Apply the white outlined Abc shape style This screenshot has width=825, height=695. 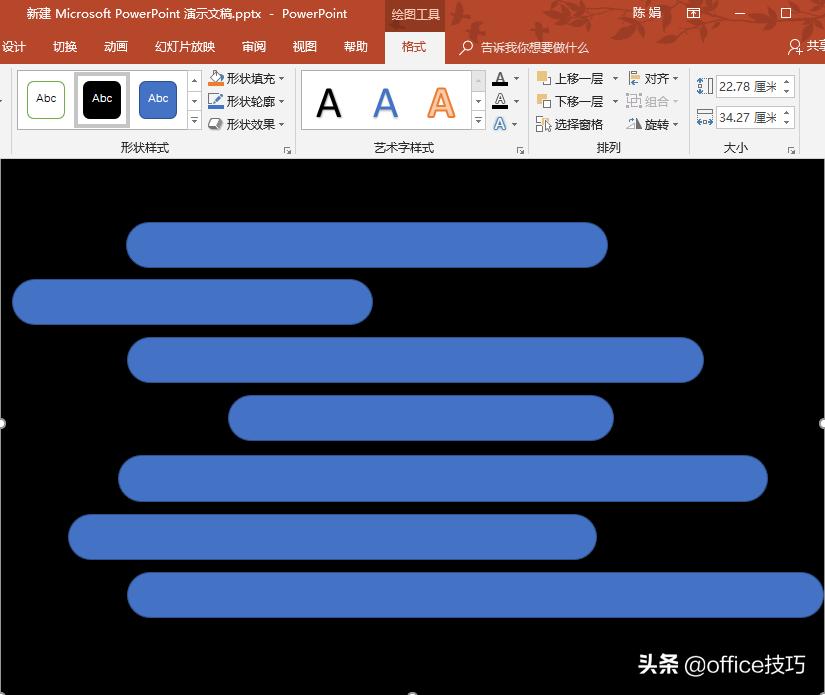[x=46, y=99]
